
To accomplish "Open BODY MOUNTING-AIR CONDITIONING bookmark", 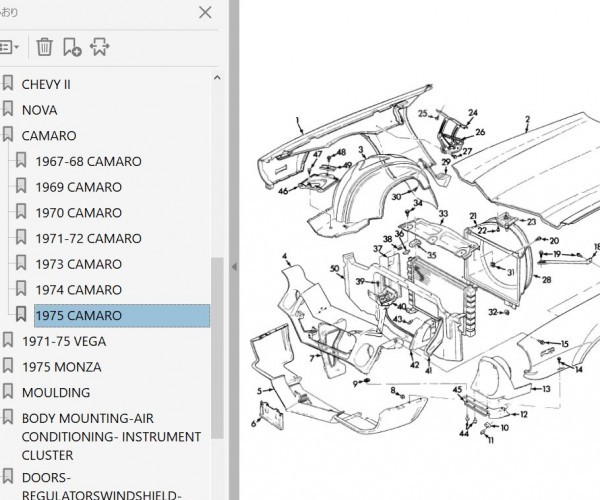I will (111, 437).
